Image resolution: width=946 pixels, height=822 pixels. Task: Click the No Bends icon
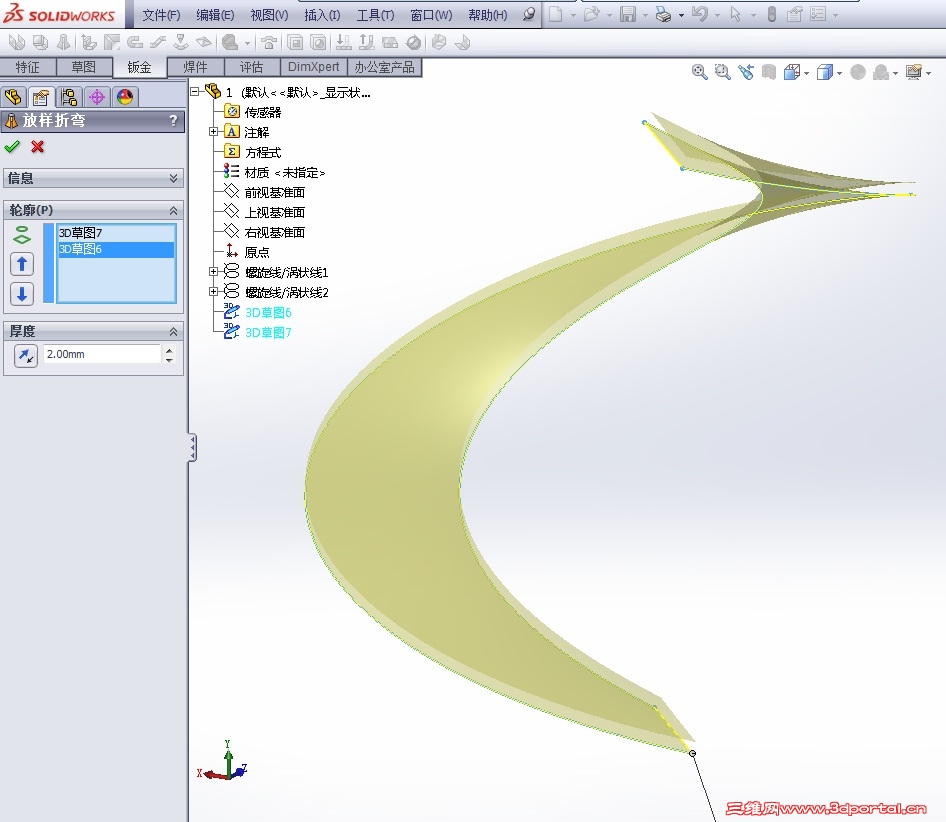point(413,42)
